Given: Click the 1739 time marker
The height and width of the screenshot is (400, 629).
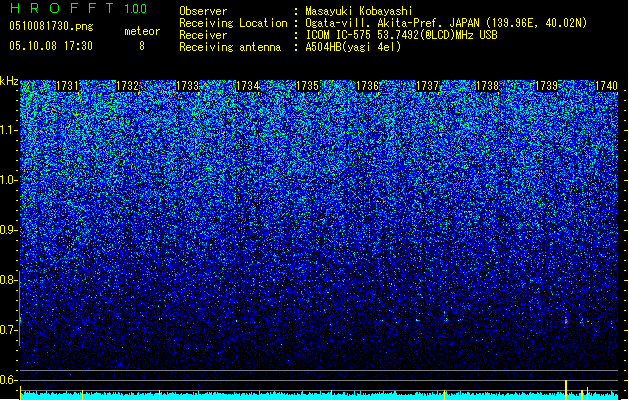Looking at the screenshot, I should pyautogui.click(x=546, y=86).
